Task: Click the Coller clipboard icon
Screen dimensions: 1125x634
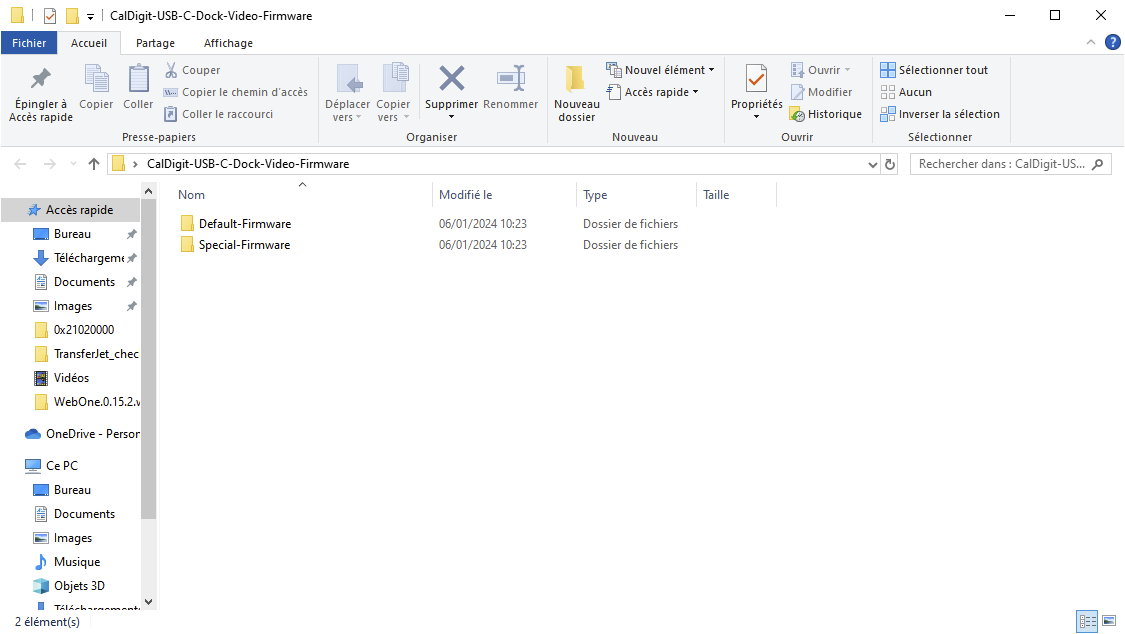Action: [x=138, y=79]
